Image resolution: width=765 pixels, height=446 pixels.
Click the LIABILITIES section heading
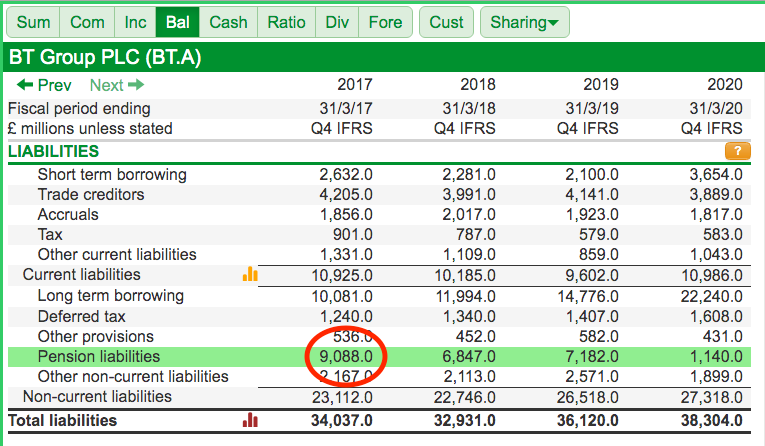[x=54, y=151]
